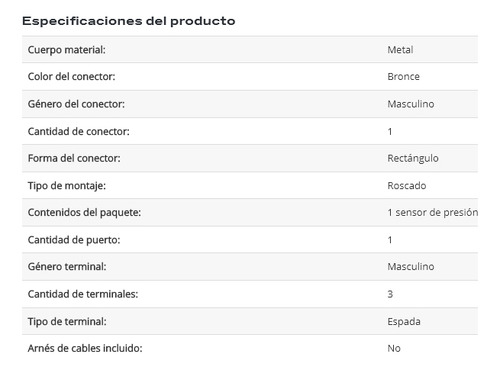The height and width of the screenshot is (369, 500).
Task: Select the 'Tipo de montaje:' label
Action: pyautogui.click(x=67, y=185)
